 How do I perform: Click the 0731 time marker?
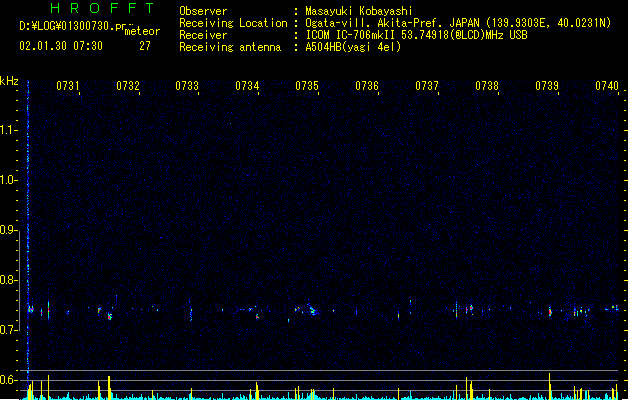68,86
